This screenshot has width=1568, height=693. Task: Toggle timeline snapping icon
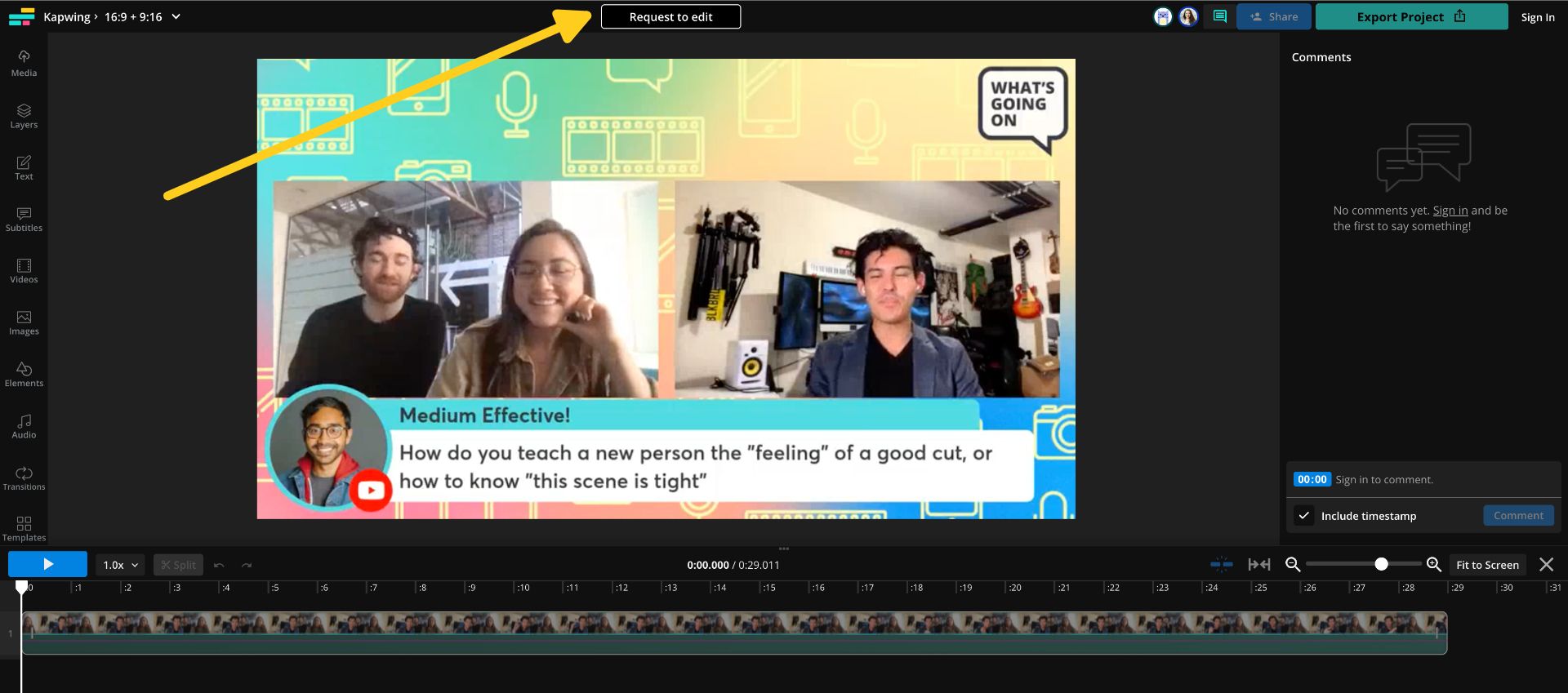coord(1221,564)
